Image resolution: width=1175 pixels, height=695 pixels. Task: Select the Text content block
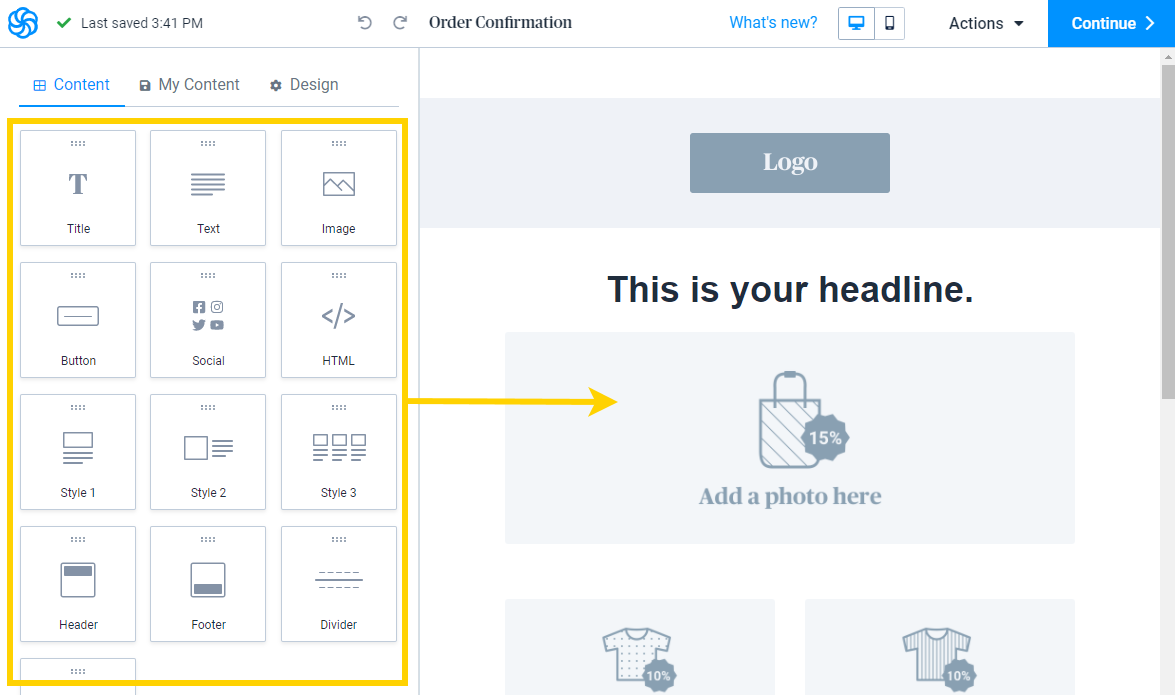pyautogui.click(x=208, y=188)
